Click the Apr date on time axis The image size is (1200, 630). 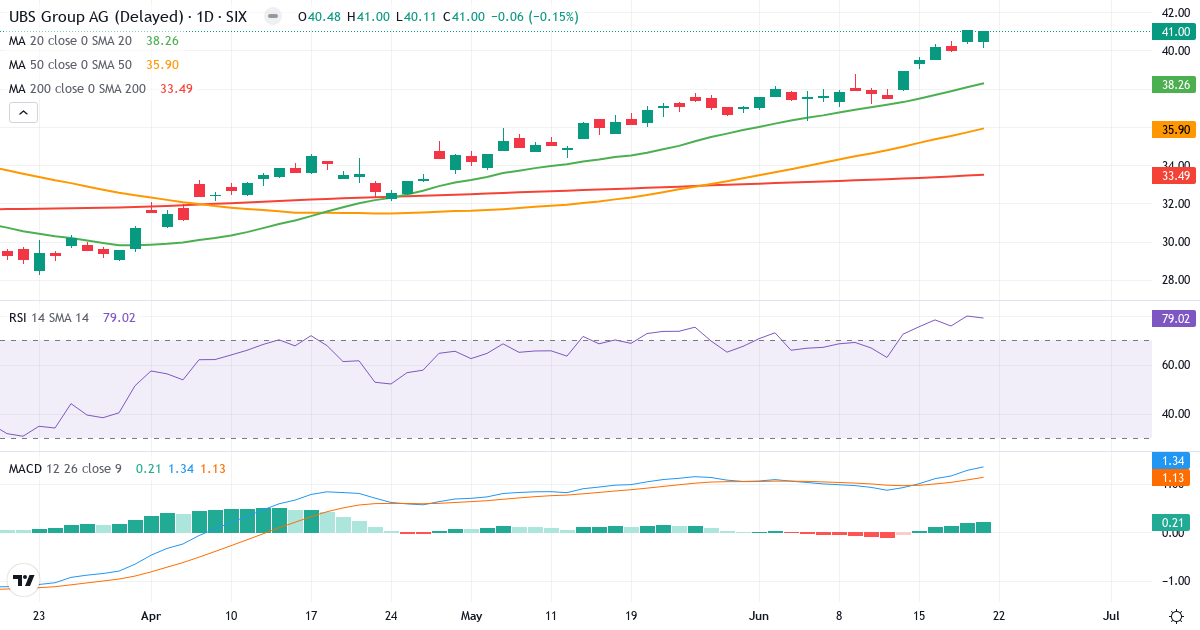151,615
